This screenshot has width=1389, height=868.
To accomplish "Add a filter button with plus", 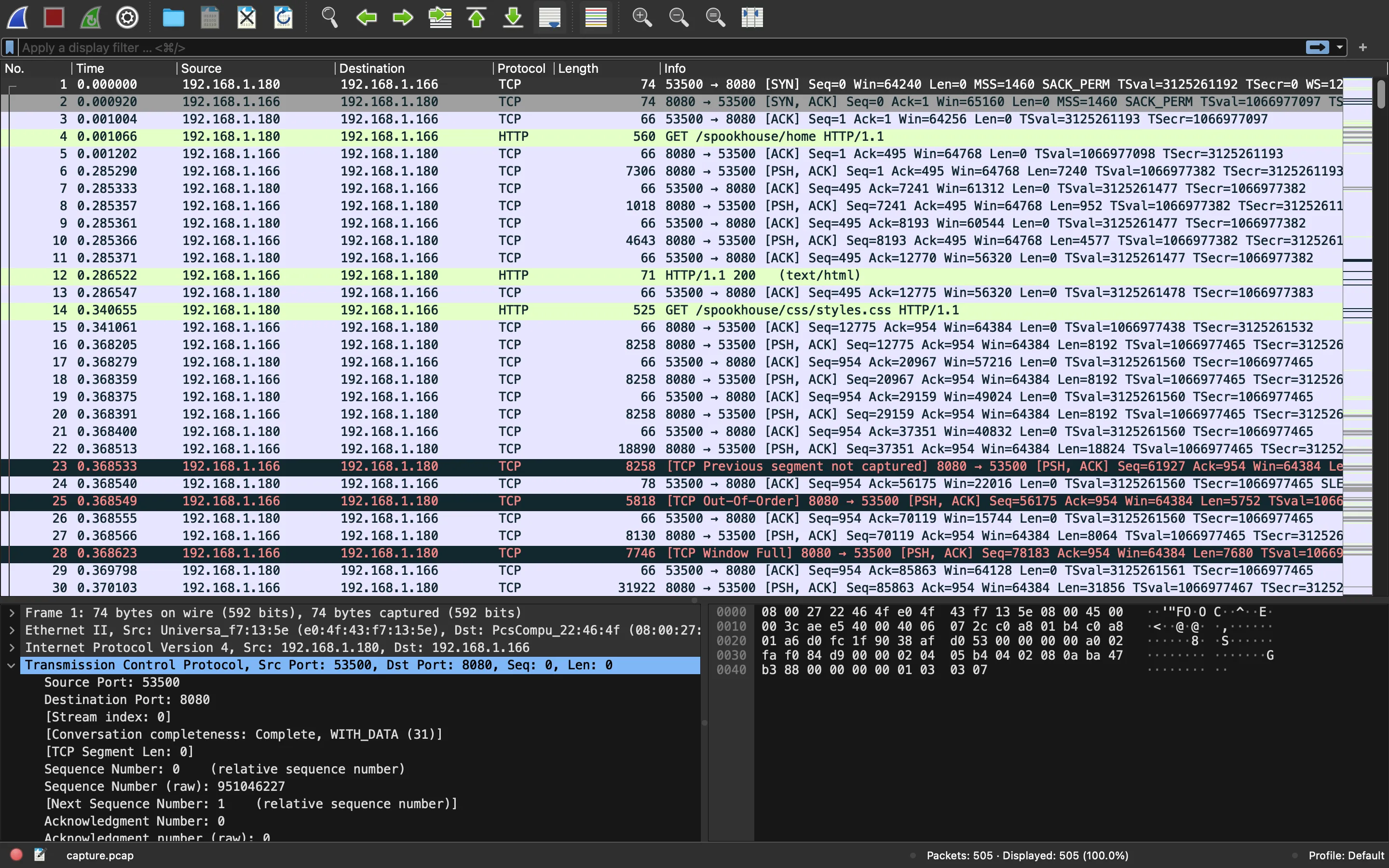I will coord(1363,48).
